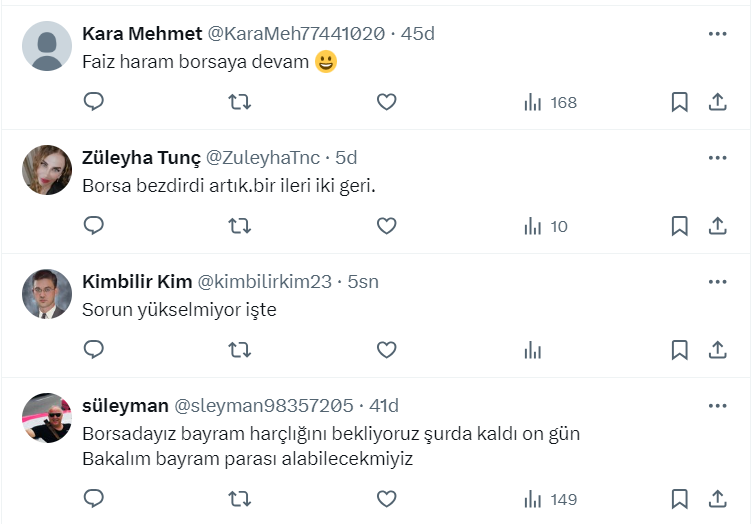Screen dimensions: 755x524
Task: Open more options on Kimbilir Kim's tweet
Action: tap(717, 282)
